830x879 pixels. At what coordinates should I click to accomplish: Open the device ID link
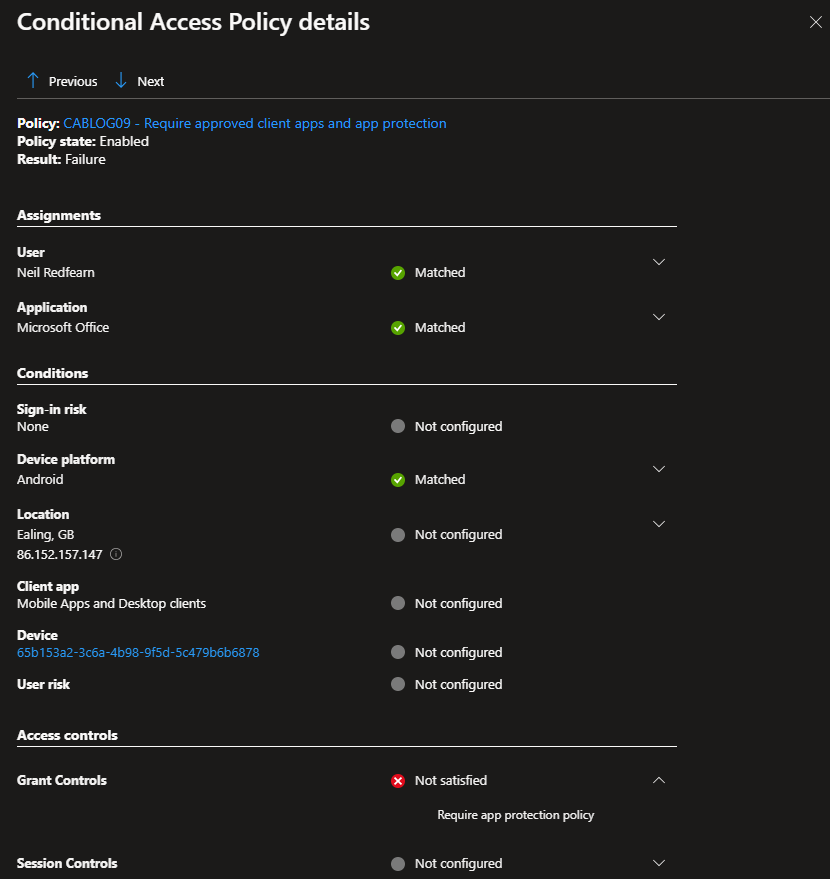point(138,653)
